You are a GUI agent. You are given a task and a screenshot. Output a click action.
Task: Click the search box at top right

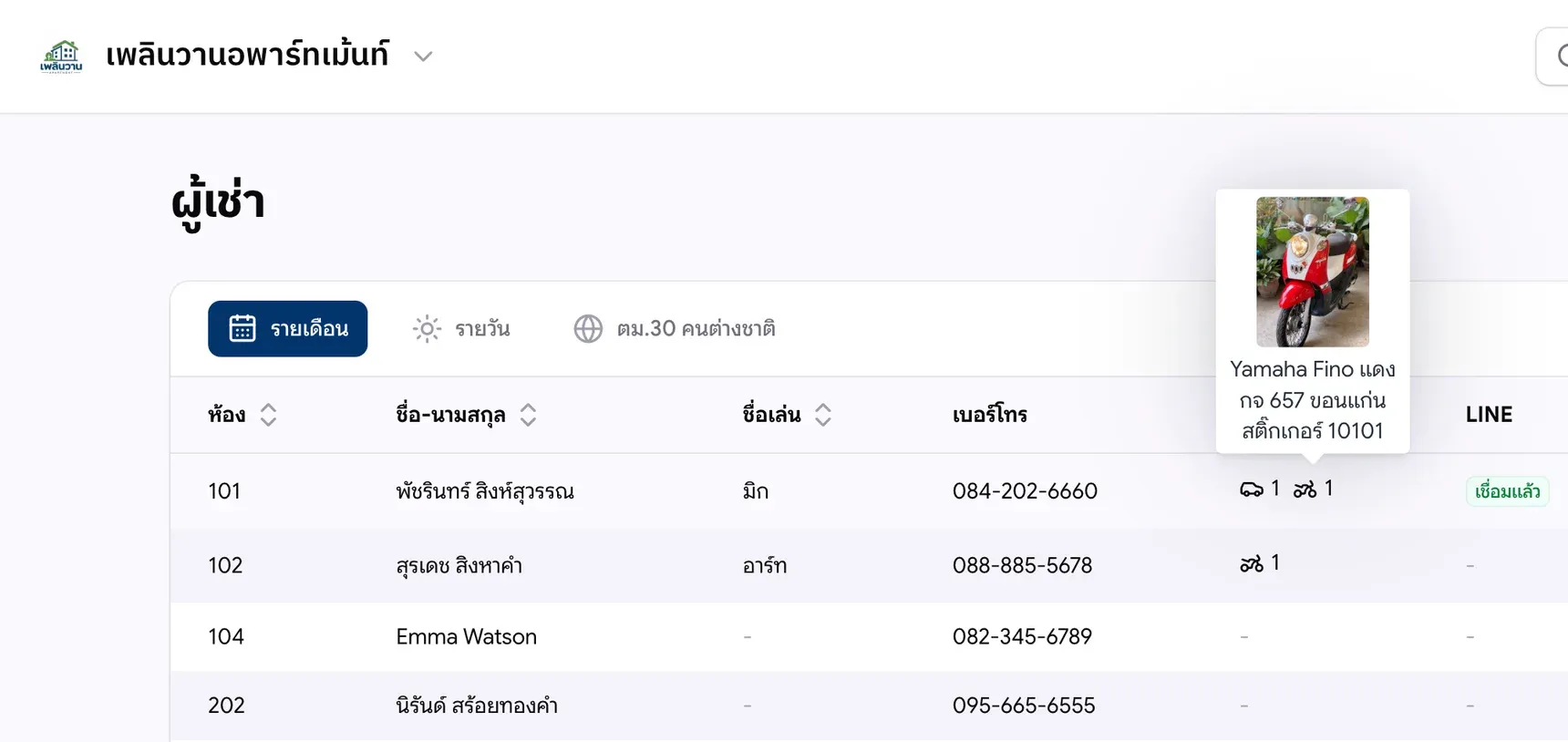click(1552, 57)
